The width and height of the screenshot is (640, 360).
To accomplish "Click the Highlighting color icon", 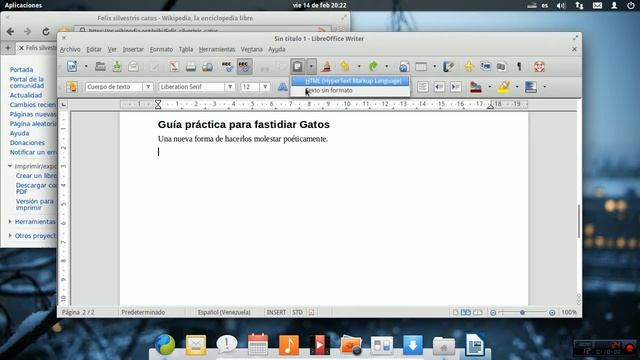I will [504, 87].
